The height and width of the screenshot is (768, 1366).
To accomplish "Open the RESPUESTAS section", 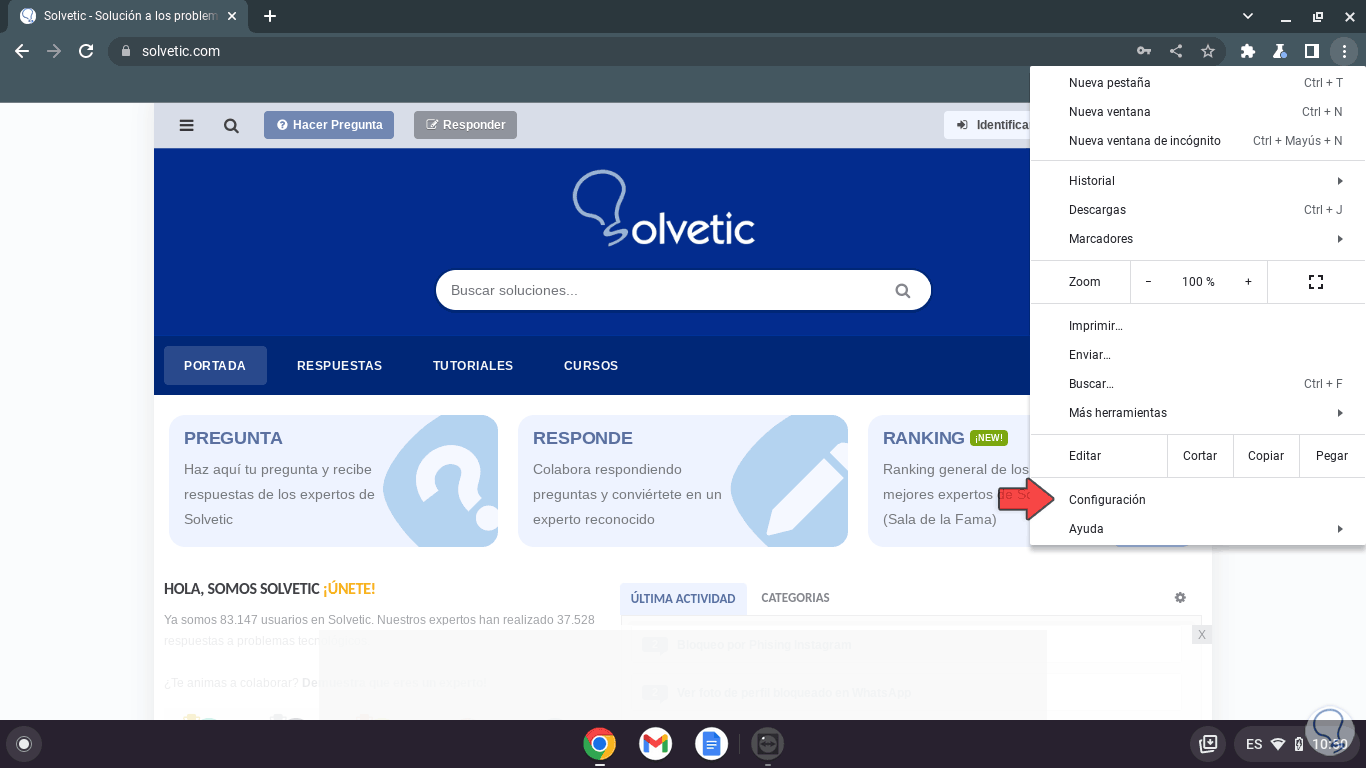I will pos(339,365).
